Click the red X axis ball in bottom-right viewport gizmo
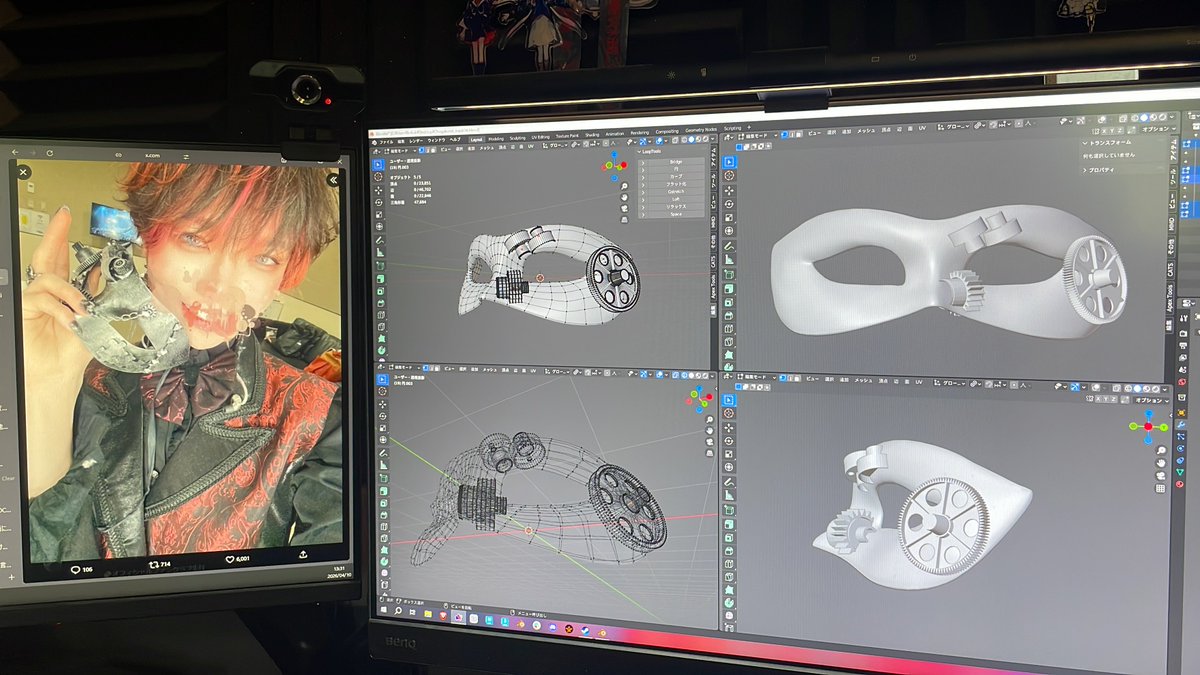The height and width of the screenshot is (675, 1200). tap(1148, 427)
